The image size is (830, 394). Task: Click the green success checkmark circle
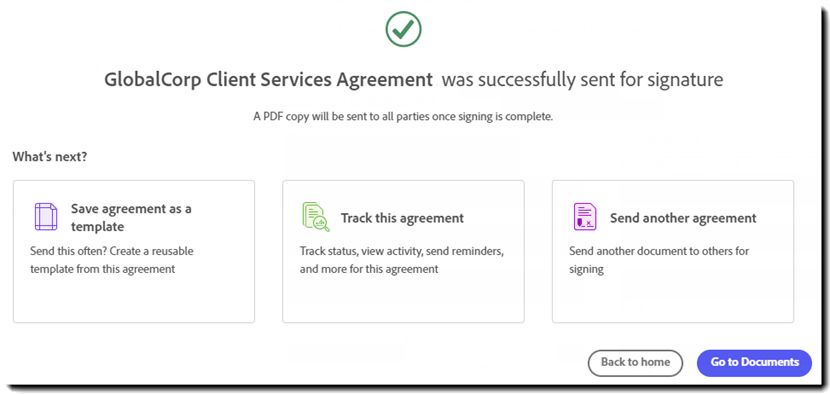click(x=403, y=29)
